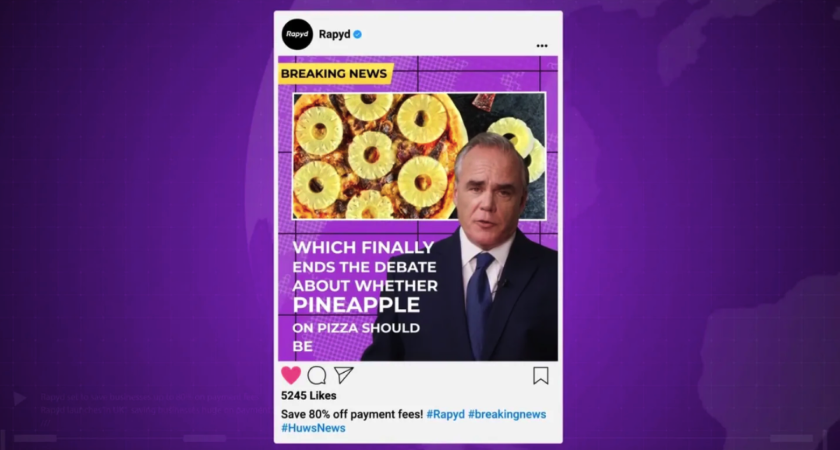Click the video progress bar at bottom

[420, 438]
